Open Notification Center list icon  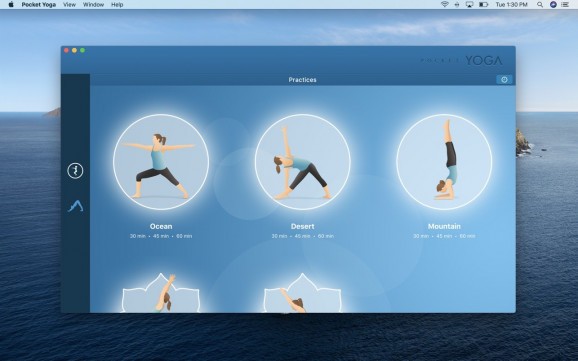coord(565,4)
